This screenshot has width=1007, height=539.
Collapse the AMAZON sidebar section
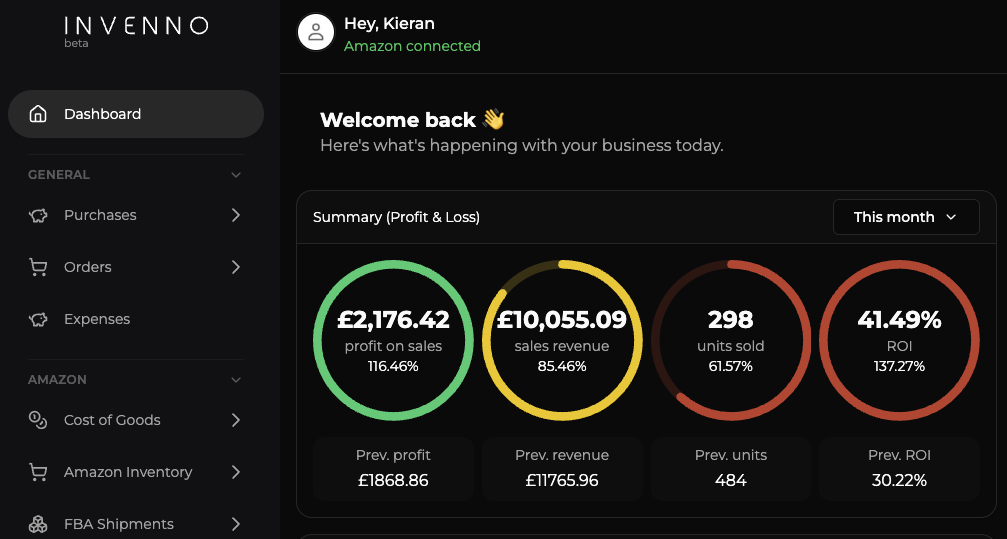tap(236, 380)
